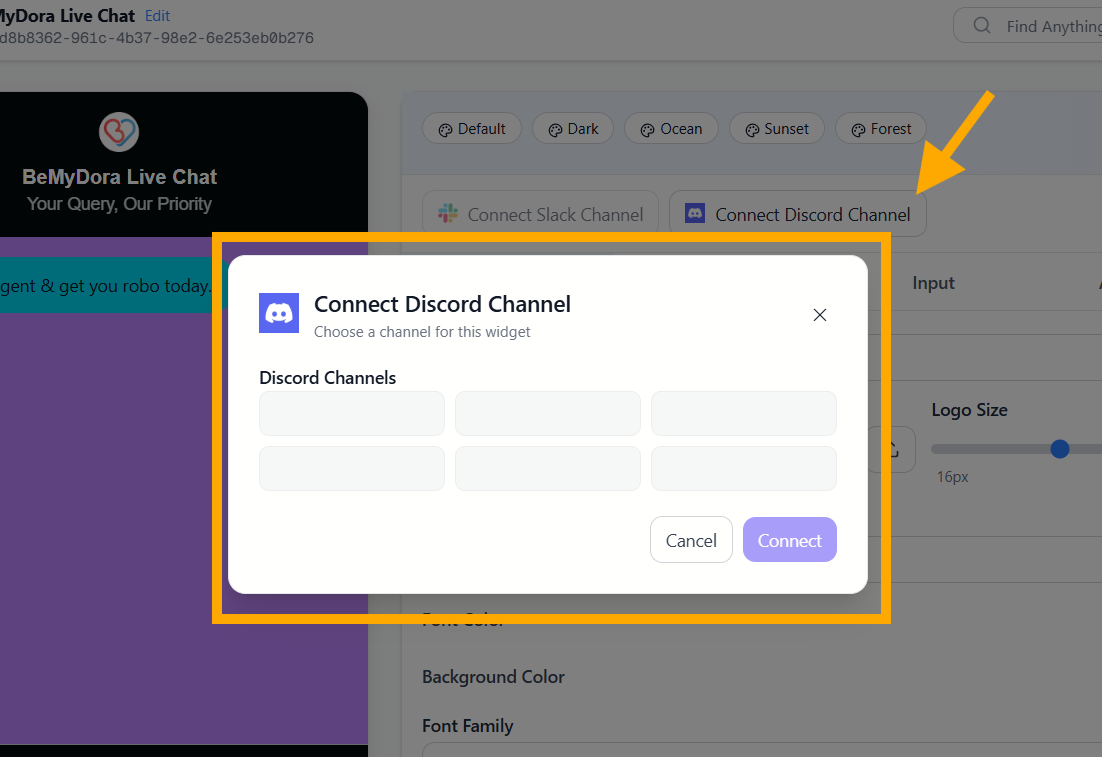Click the Edit link beside the widget title

pyautogui.click(x=157, y=16)
